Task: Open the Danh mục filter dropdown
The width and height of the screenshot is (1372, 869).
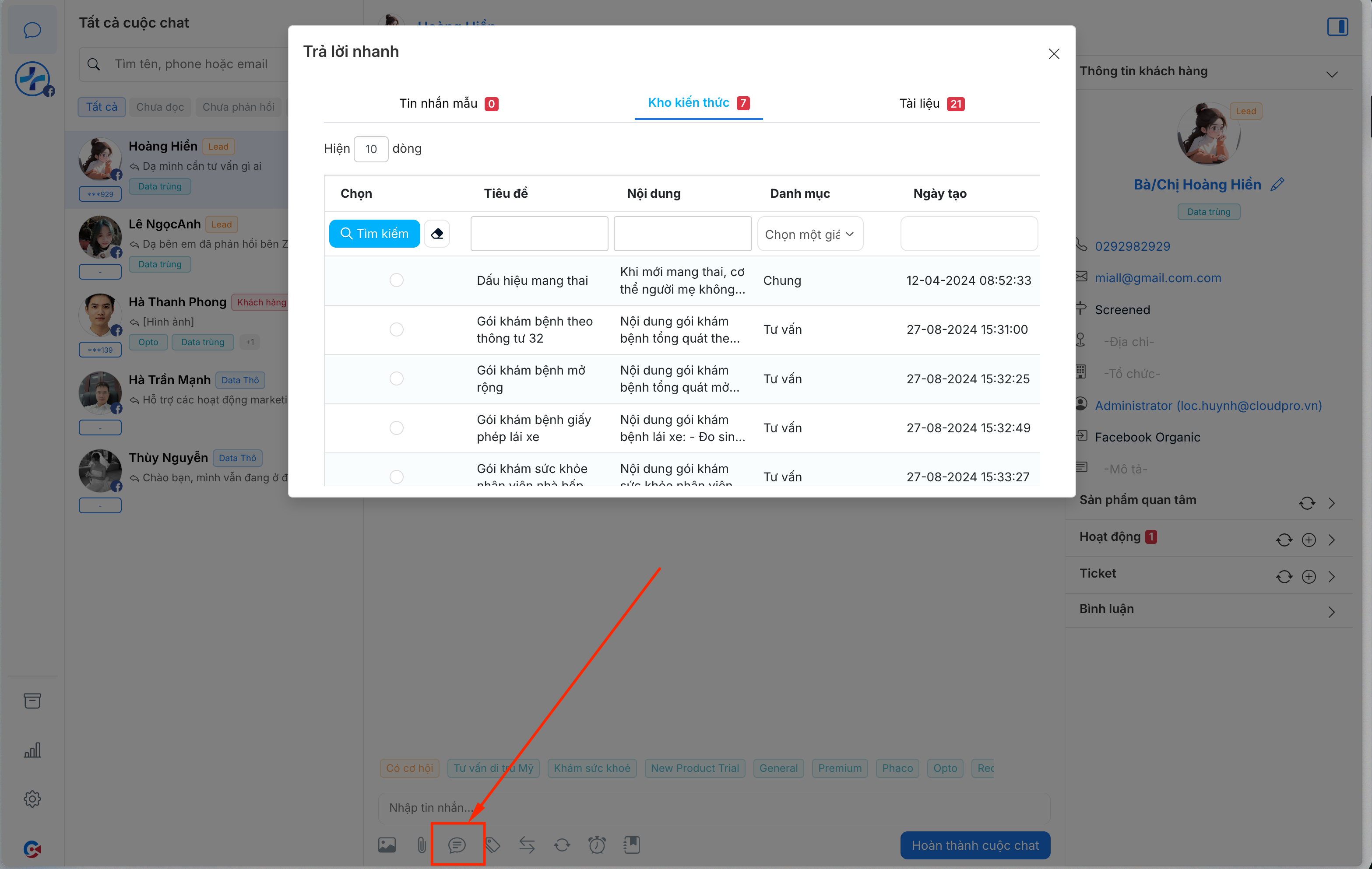Action: (809, 234)
